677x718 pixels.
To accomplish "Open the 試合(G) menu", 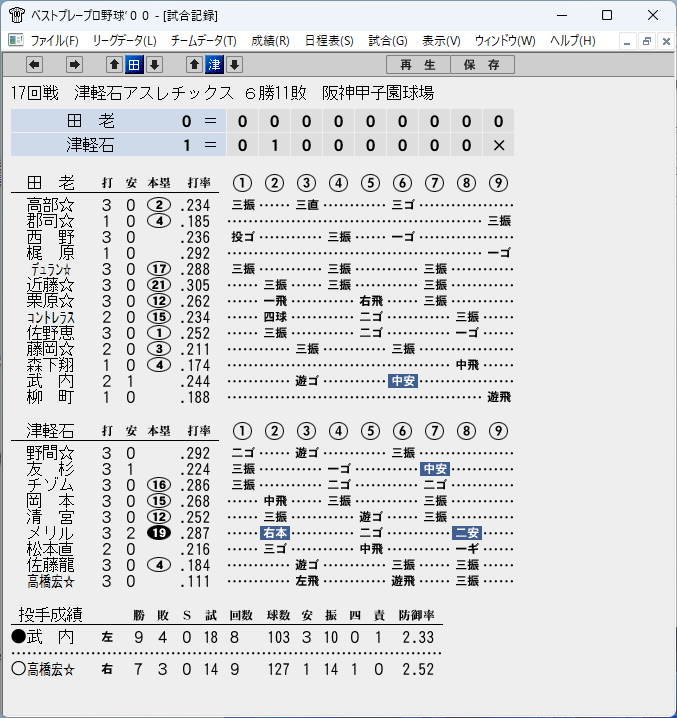I will click(388, 41).
